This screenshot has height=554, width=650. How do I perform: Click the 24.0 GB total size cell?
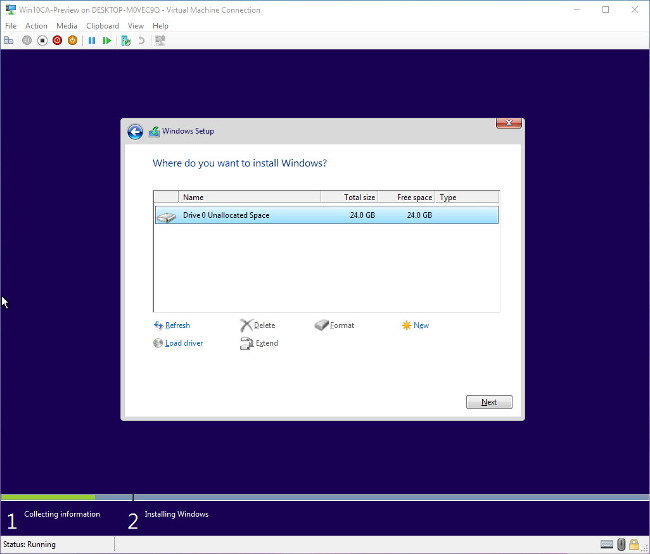[x=362, y=215]
